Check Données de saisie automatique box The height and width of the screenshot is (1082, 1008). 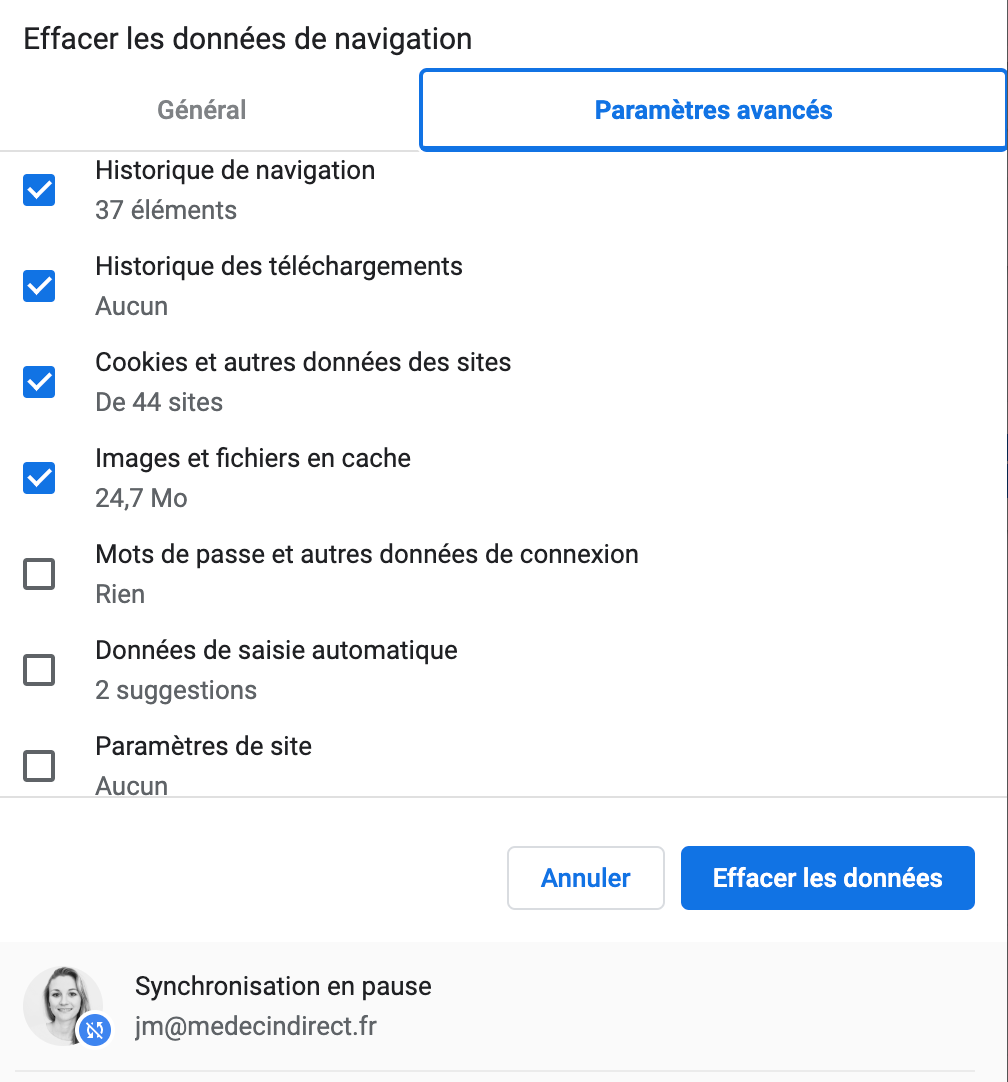pos(39,670)
